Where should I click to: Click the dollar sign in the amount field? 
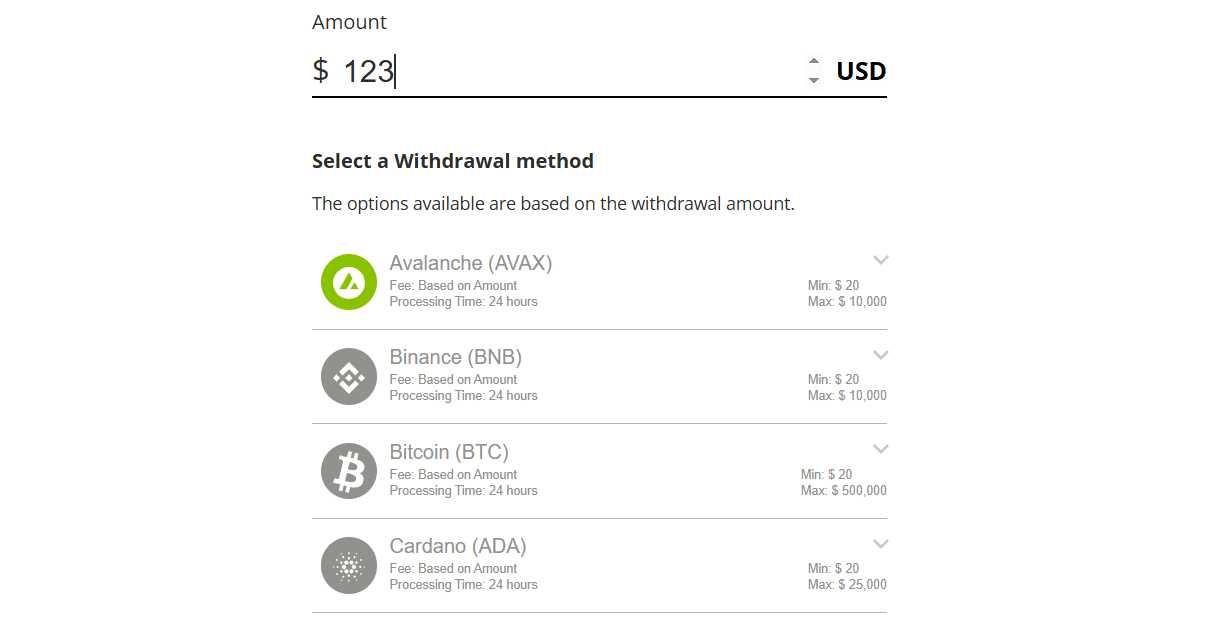click(x=320, y=70)
